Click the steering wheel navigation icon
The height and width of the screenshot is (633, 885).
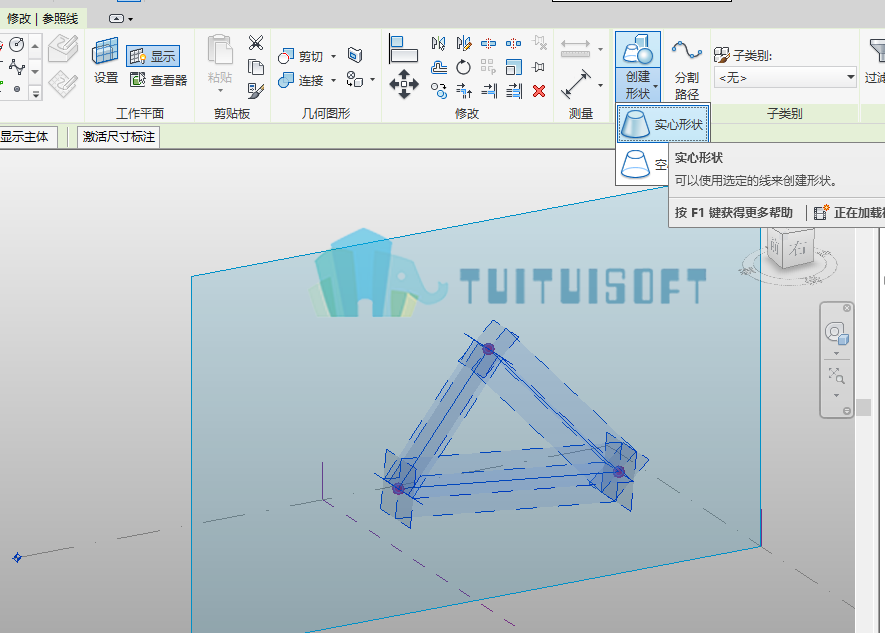[836, 333]
